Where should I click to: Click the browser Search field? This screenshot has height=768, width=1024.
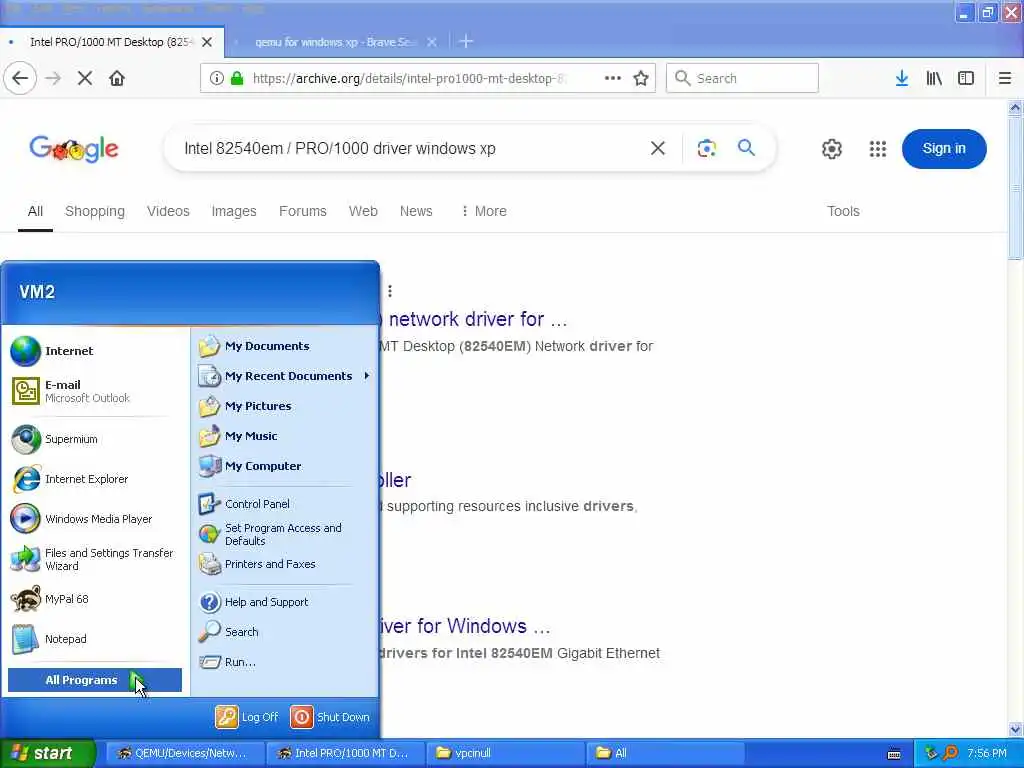click(742, 78)
